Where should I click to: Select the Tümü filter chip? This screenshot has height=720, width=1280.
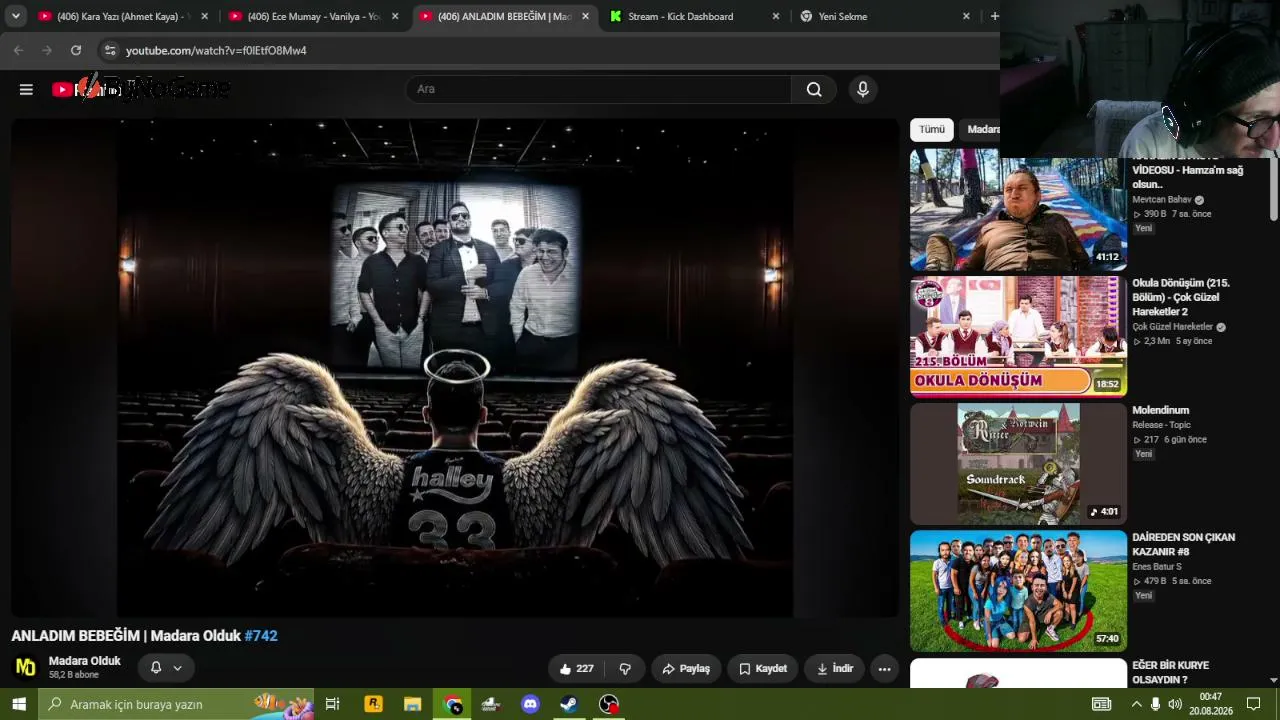pos(932,130)
